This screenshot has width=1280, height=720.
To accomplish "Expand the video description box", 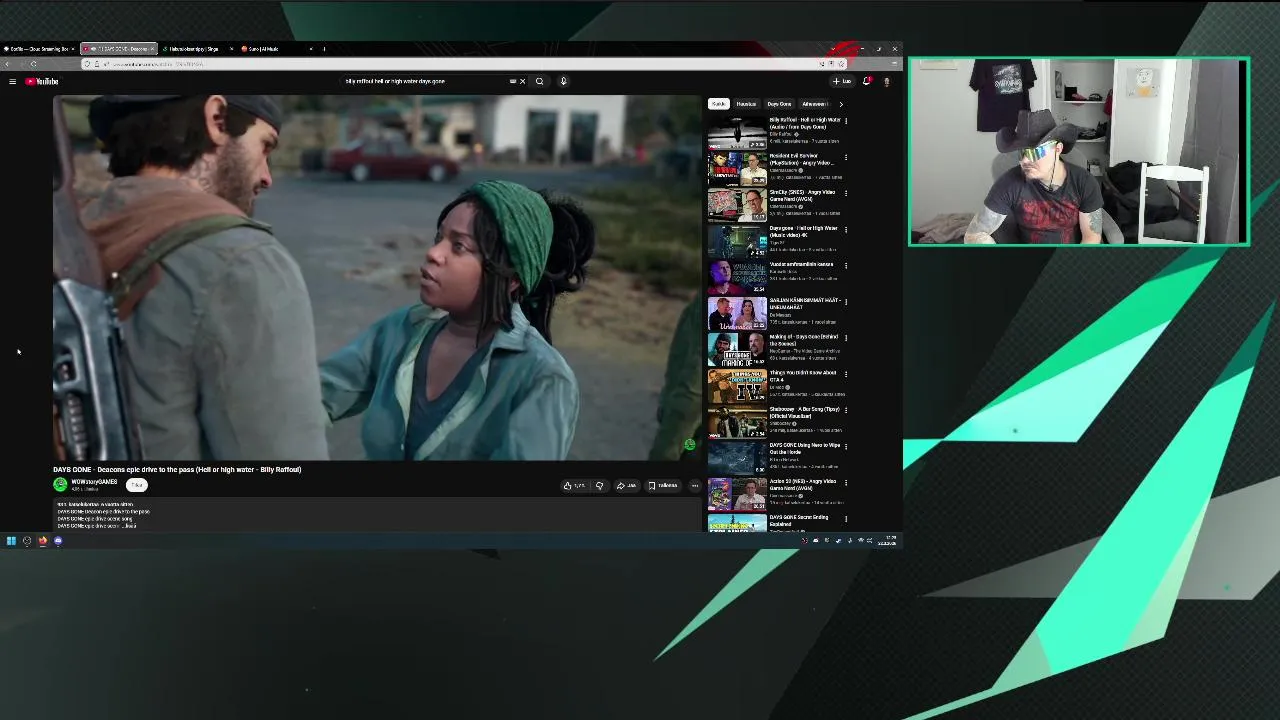I will click(x=378, y=514).
